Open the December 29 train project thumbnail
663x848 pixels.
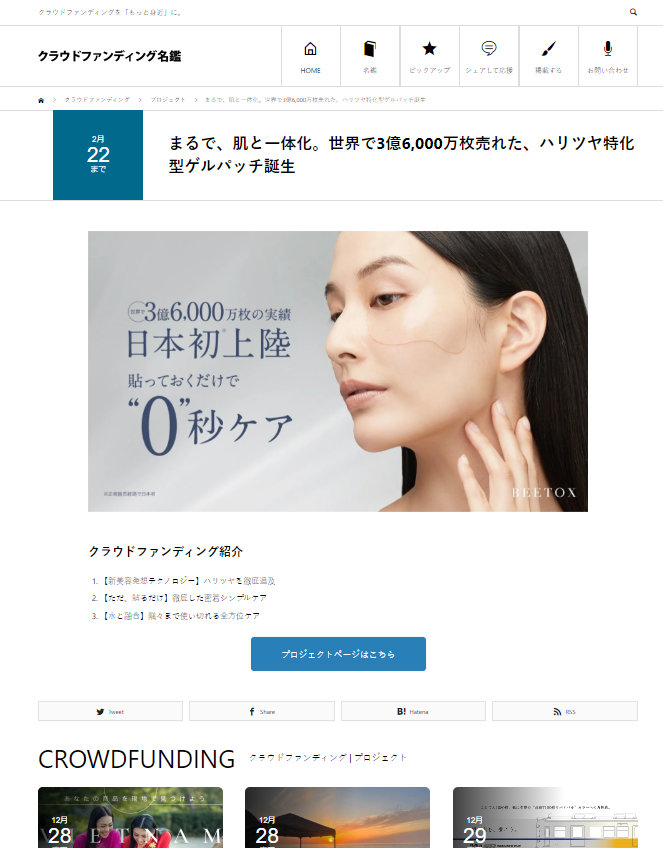pyautogui.click(x=545, y=817)
